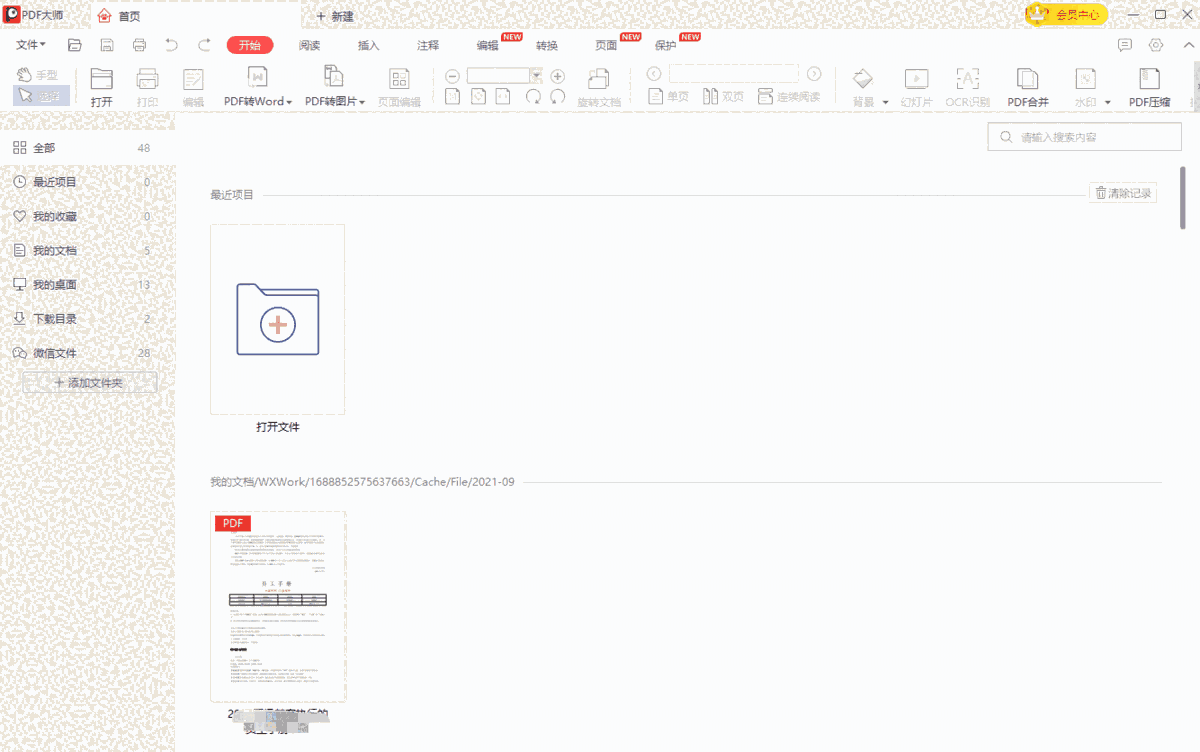Open the feedback message icon
This screenshot has height=752, width=1200.
click(1125, 45)
